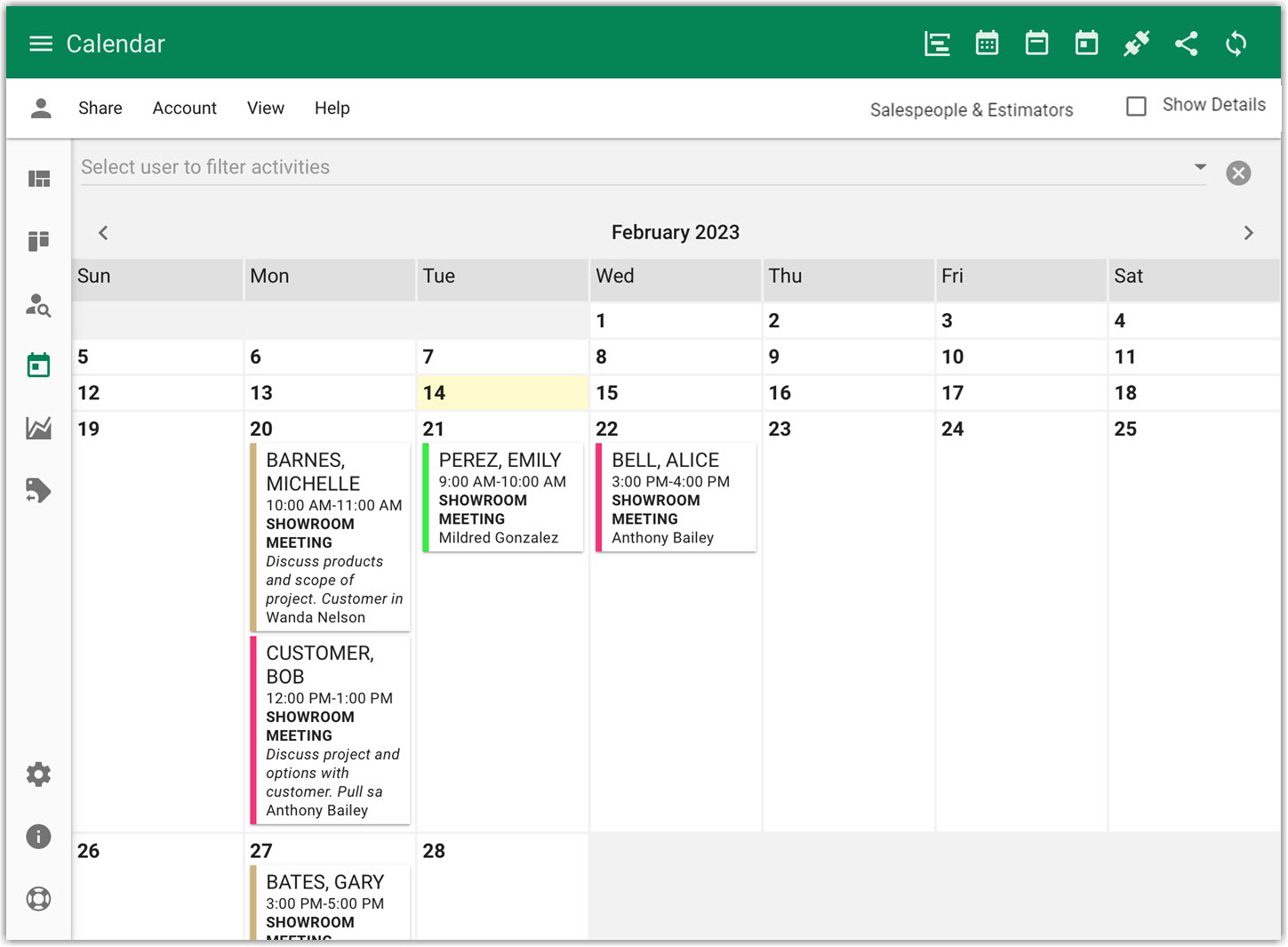Select February 1 day cell
Image resolution: width=1288 pixels, height=947 pixels.
point(675,321)
